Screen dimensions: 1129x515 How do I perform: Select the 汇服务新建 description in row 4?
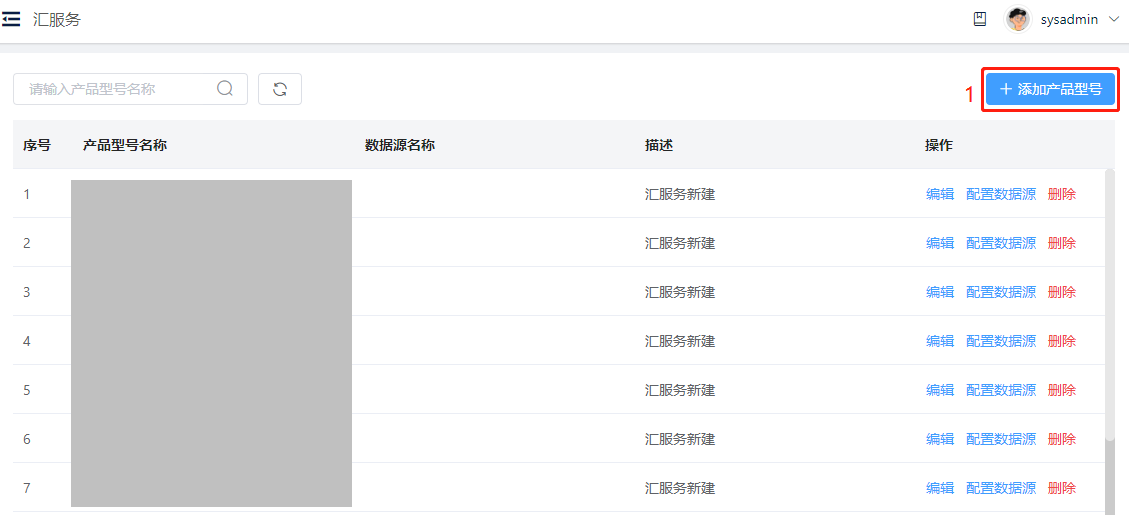(680, 341)
